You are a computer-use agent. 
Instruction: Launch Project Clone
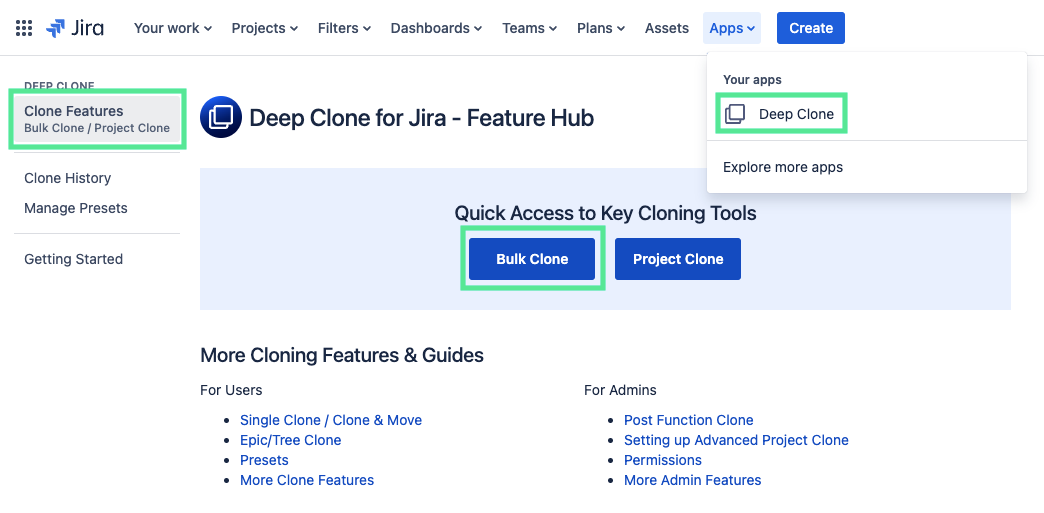(x=677, y=259)
